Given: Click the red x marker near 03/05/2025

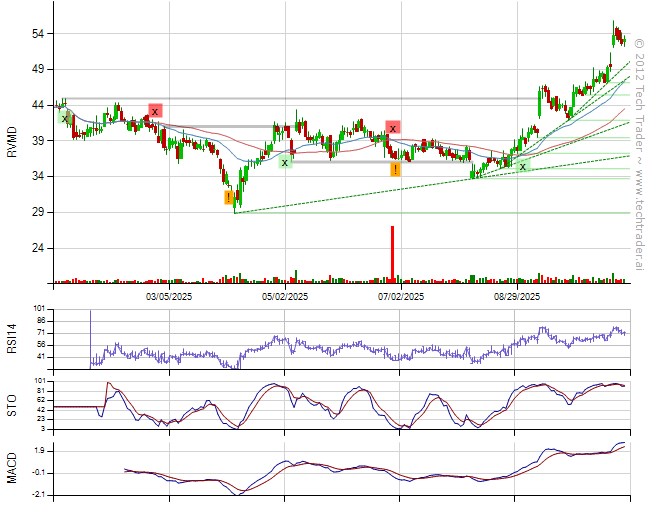Looking at the screenshot, I should click(154, 111).
